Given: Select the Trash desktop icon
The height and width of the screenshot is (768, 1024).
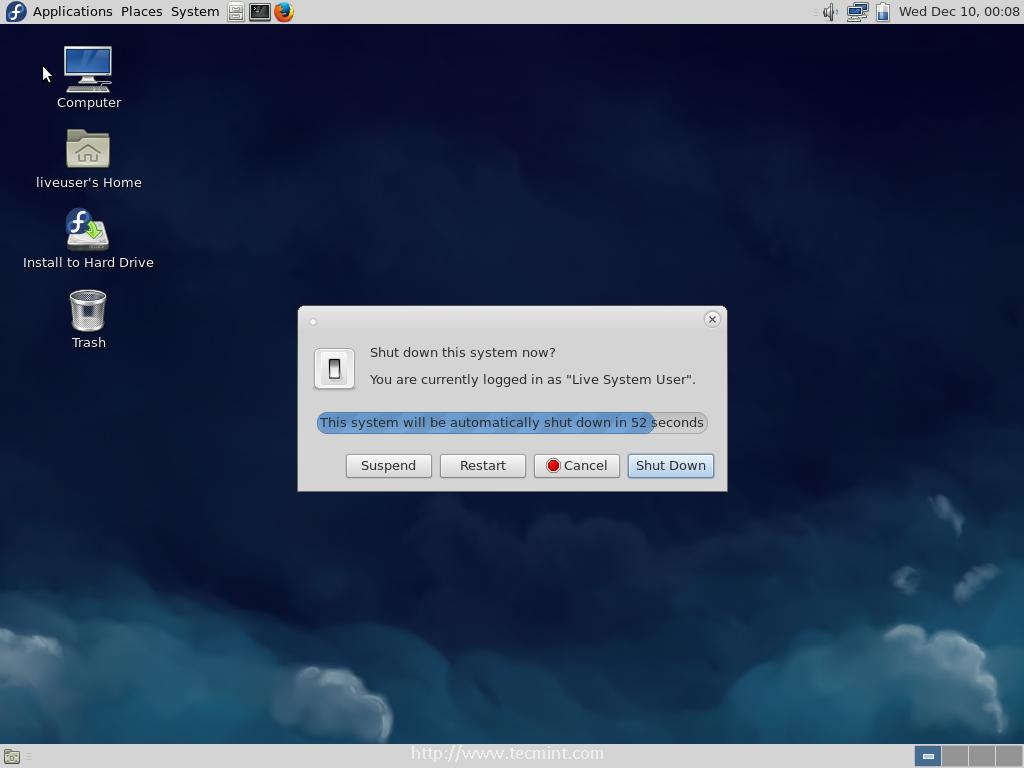Looking at the screenshot, I should coord(88,319).
